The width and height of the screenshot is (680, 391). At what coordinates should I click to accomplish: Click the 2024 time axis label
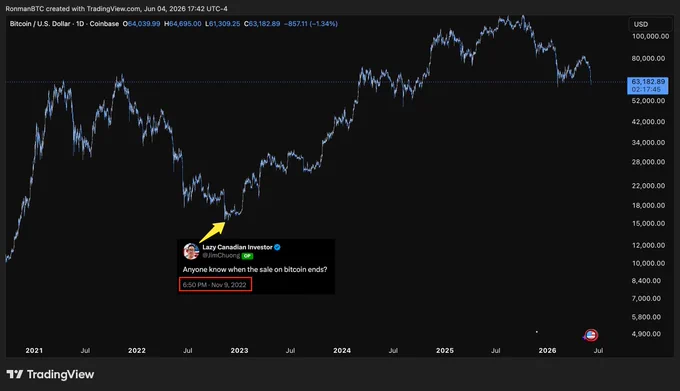pos(342,351)
